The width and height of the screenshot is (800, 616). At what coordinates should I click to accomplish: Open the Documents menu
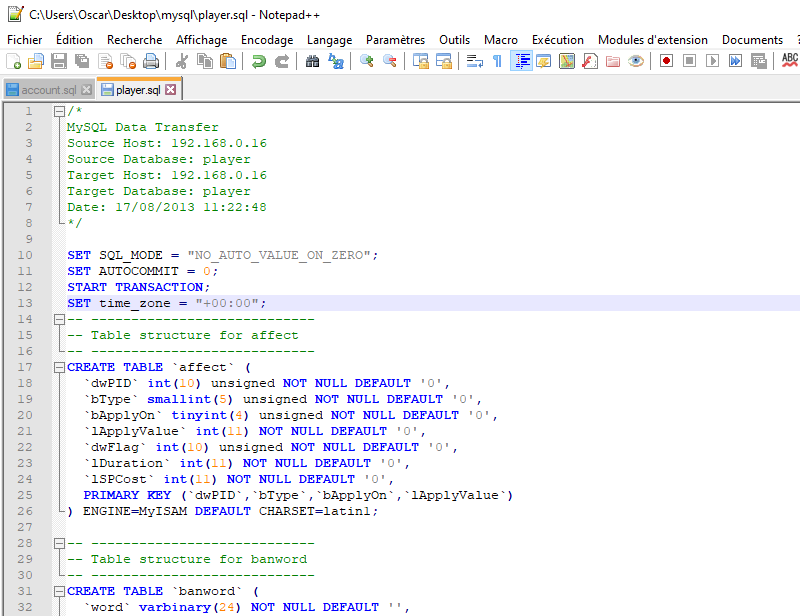(752, 40)
